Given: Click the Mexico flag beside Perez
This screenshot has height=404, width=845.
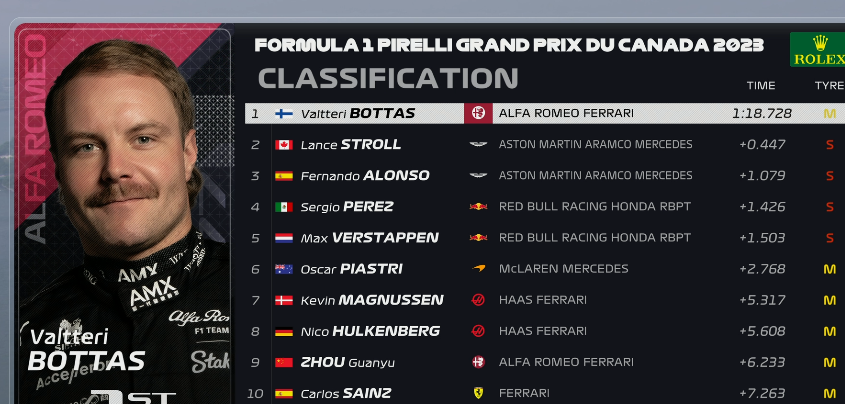Looking at the screenshot, I should (284, 207).
